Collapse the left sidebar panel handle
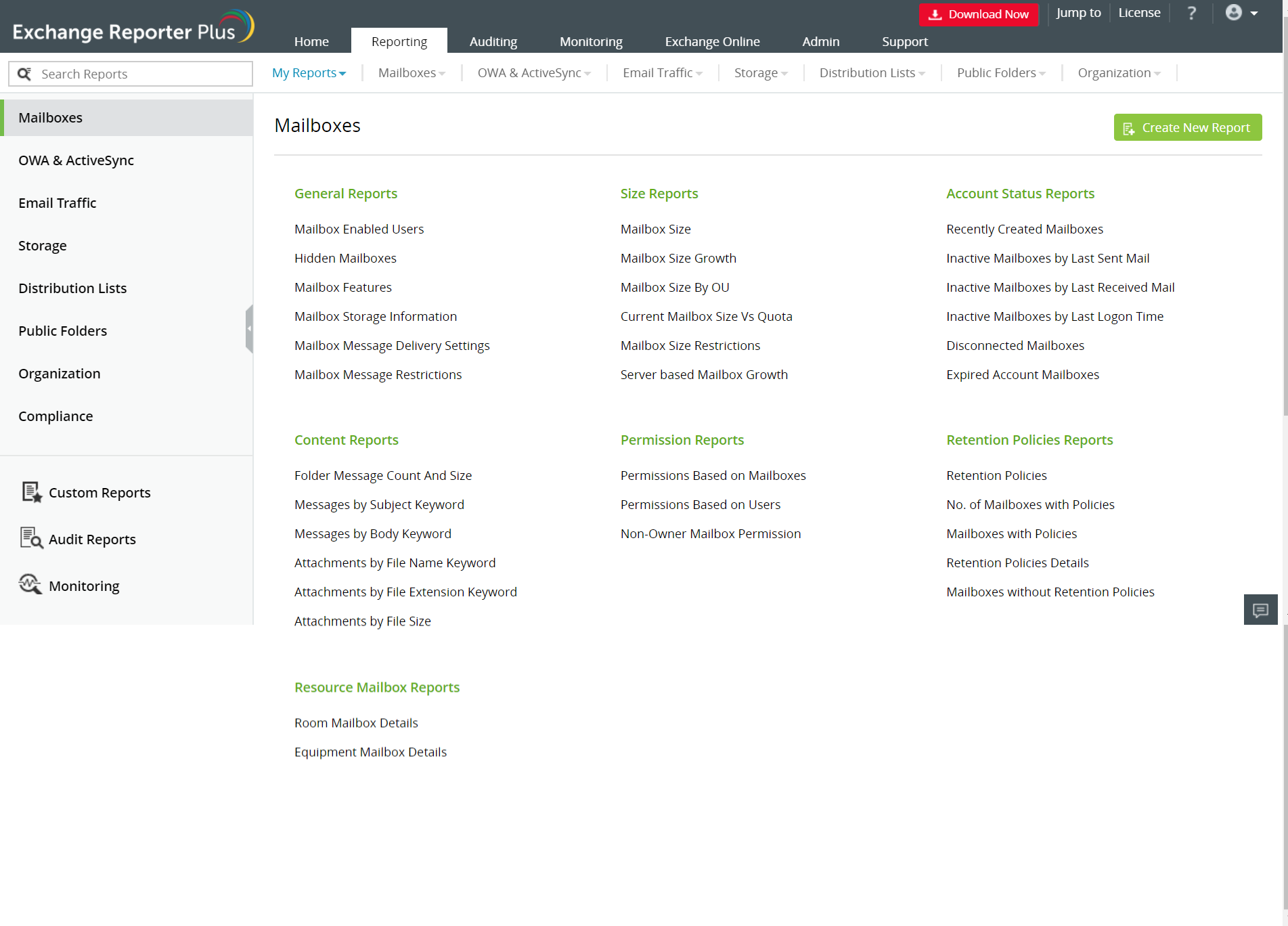 pyautogui.click(x=249, y=329)
